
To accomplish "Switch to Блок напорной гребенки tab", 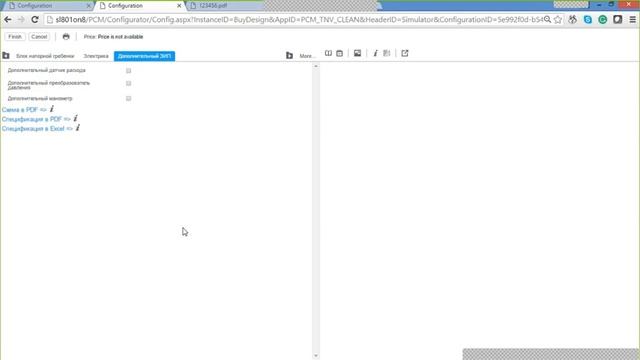I will tap(45, 56).
